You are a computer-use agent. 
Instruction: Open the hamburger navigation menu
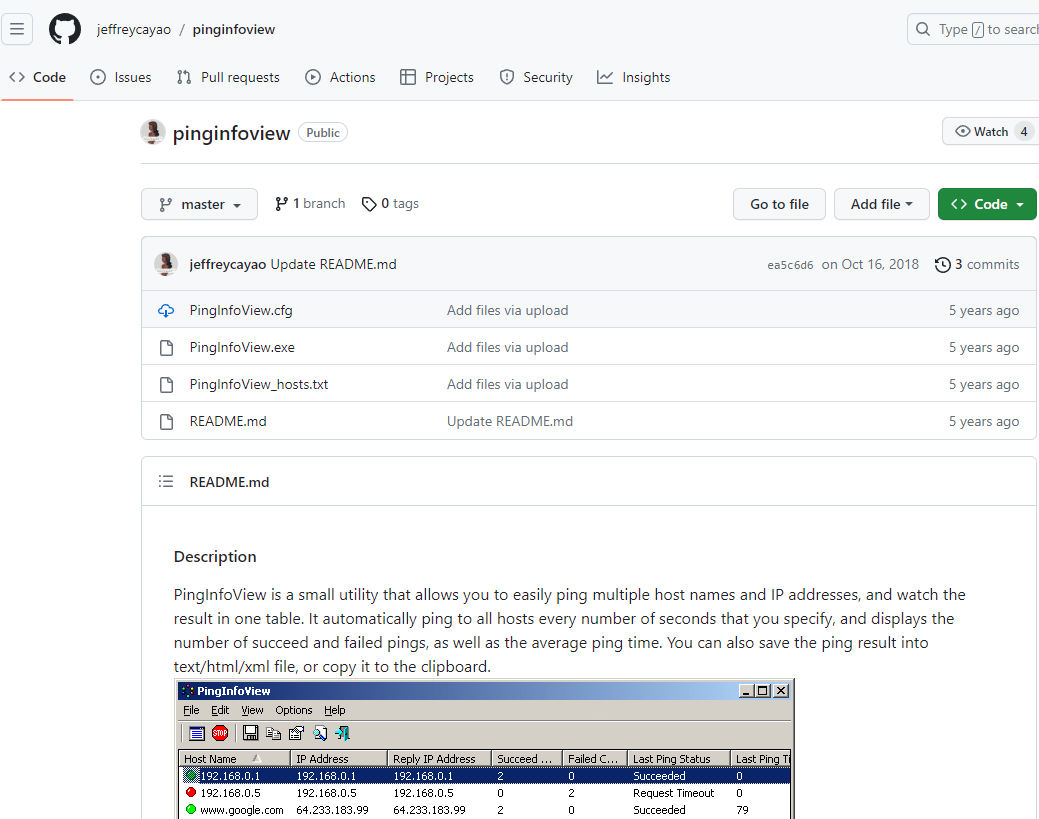17,29
